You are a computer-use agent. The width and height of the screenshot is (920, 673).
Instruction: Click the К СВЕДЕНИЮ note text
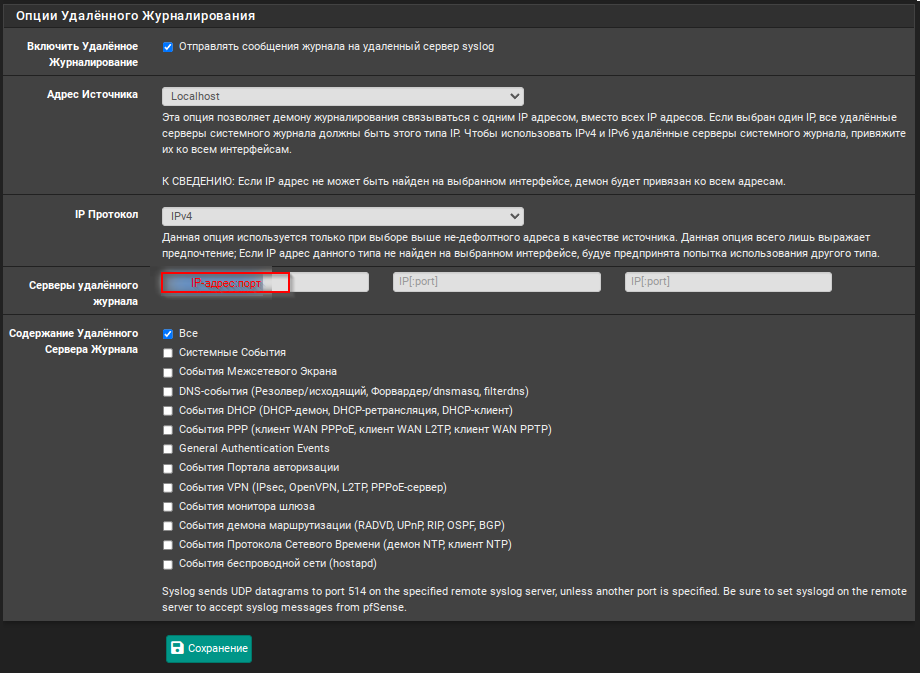[x=473, y=182]
